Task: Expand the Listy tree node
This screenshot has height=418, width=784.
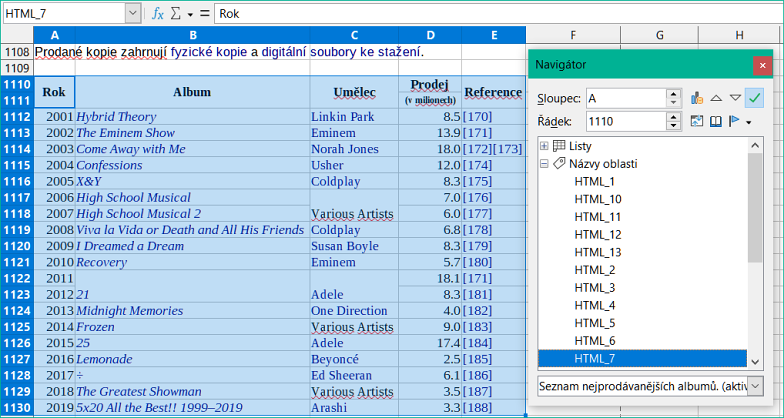Action: (x=544, y=146)
